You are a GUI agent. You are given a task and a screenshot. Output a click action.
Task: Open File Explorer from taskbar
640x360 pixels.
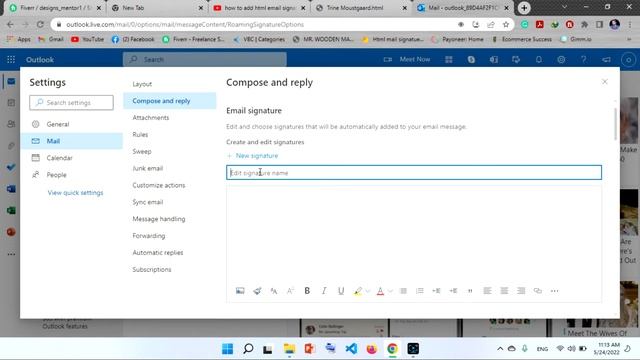pos(289,349)
